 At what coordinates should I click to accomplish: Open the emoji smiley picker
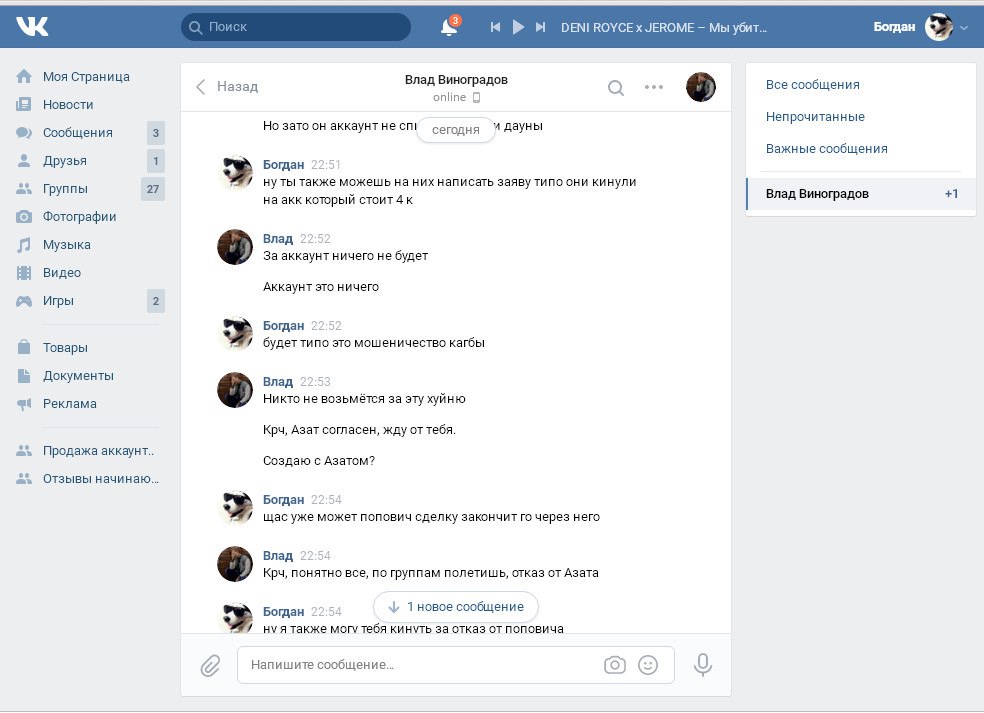pos(648,665)
